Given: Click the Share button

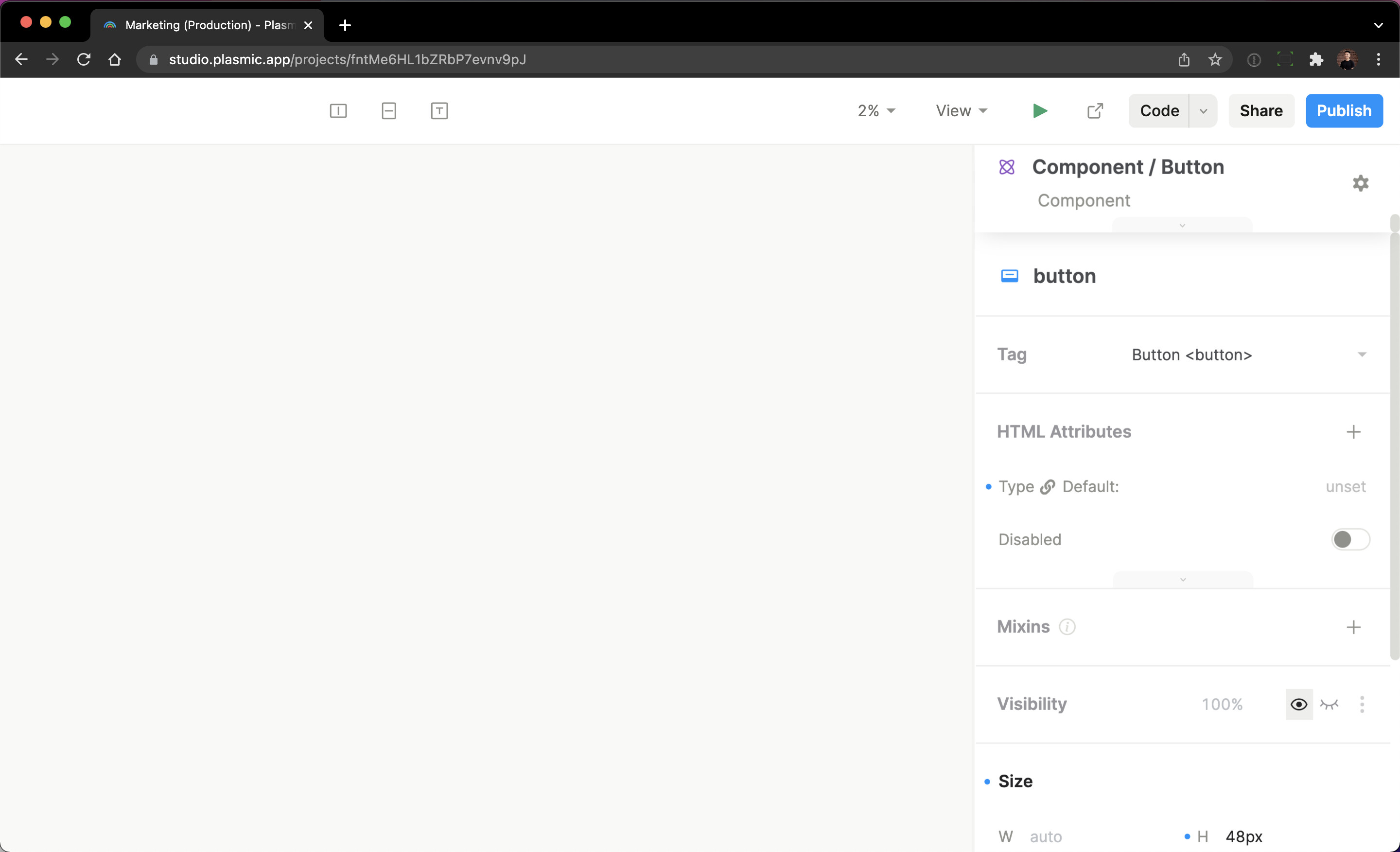Looking at the screenshot, I should (x=1261, y=111).
